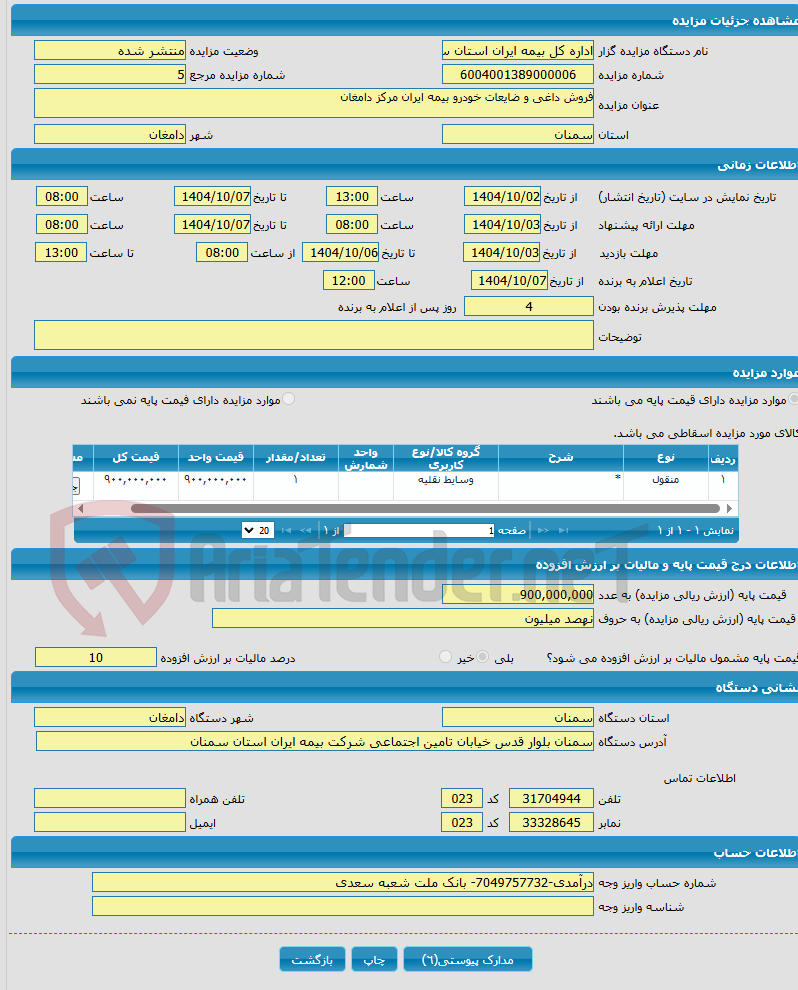Click base price field showing 900,000,000
Screen dimensions: 798x990
tap(518, 594)
